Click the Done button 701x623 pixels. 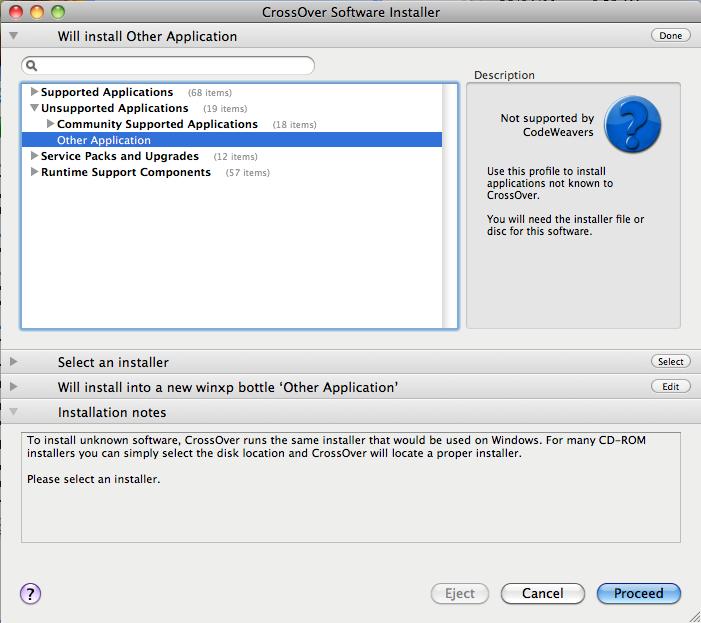click(670, 35)
